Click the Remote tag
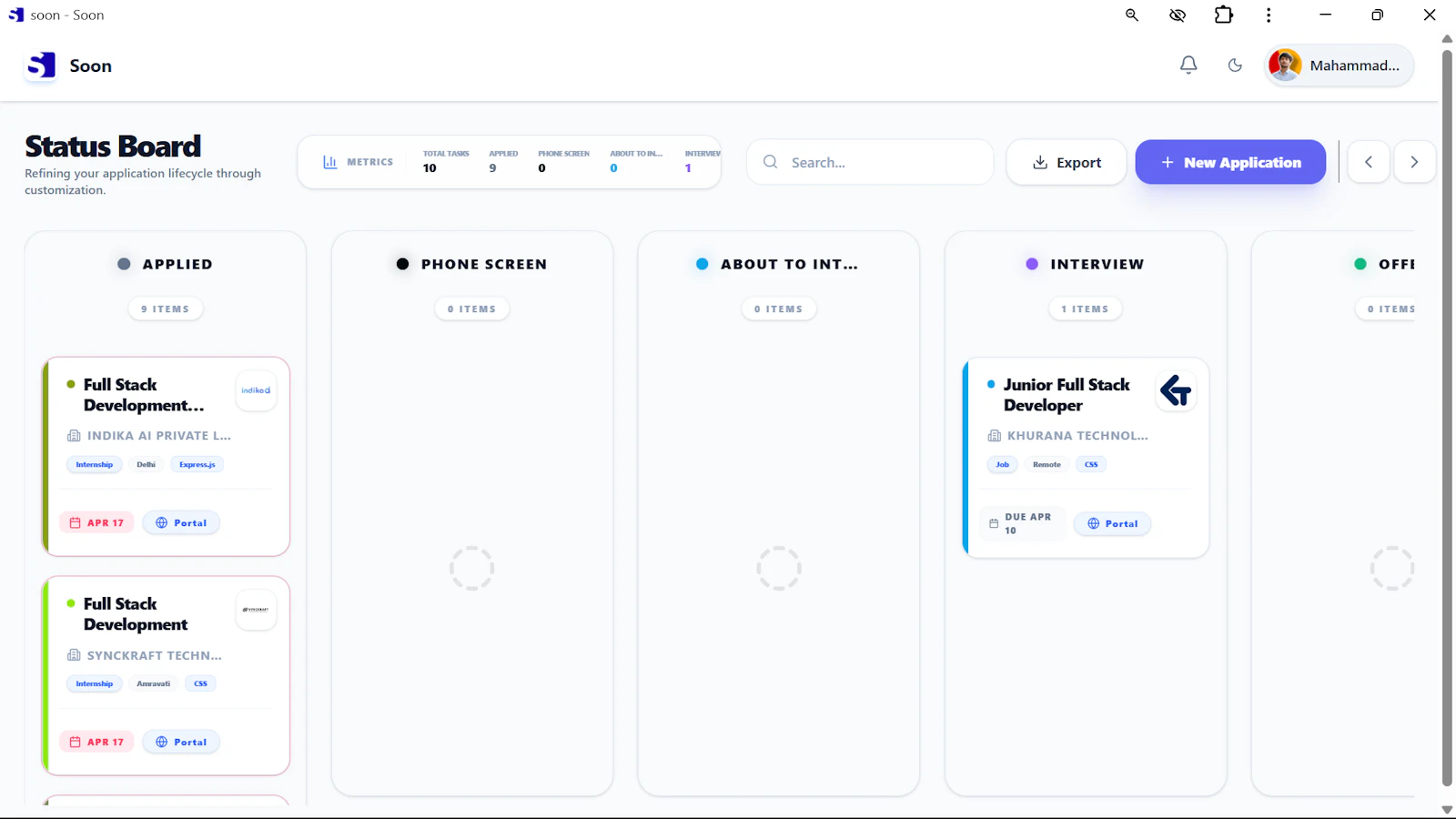This screenshot has height=819, width=1456. point(1047,464)
